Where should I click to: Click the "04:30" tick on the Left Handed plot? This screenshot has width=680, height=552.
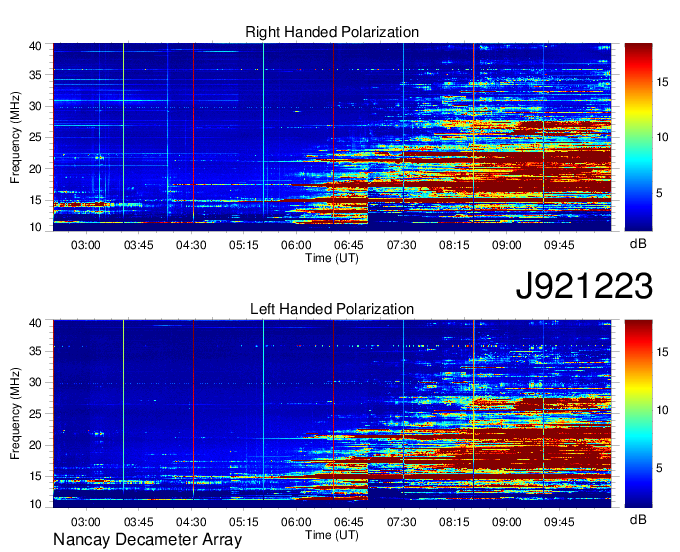click(191, 522)
